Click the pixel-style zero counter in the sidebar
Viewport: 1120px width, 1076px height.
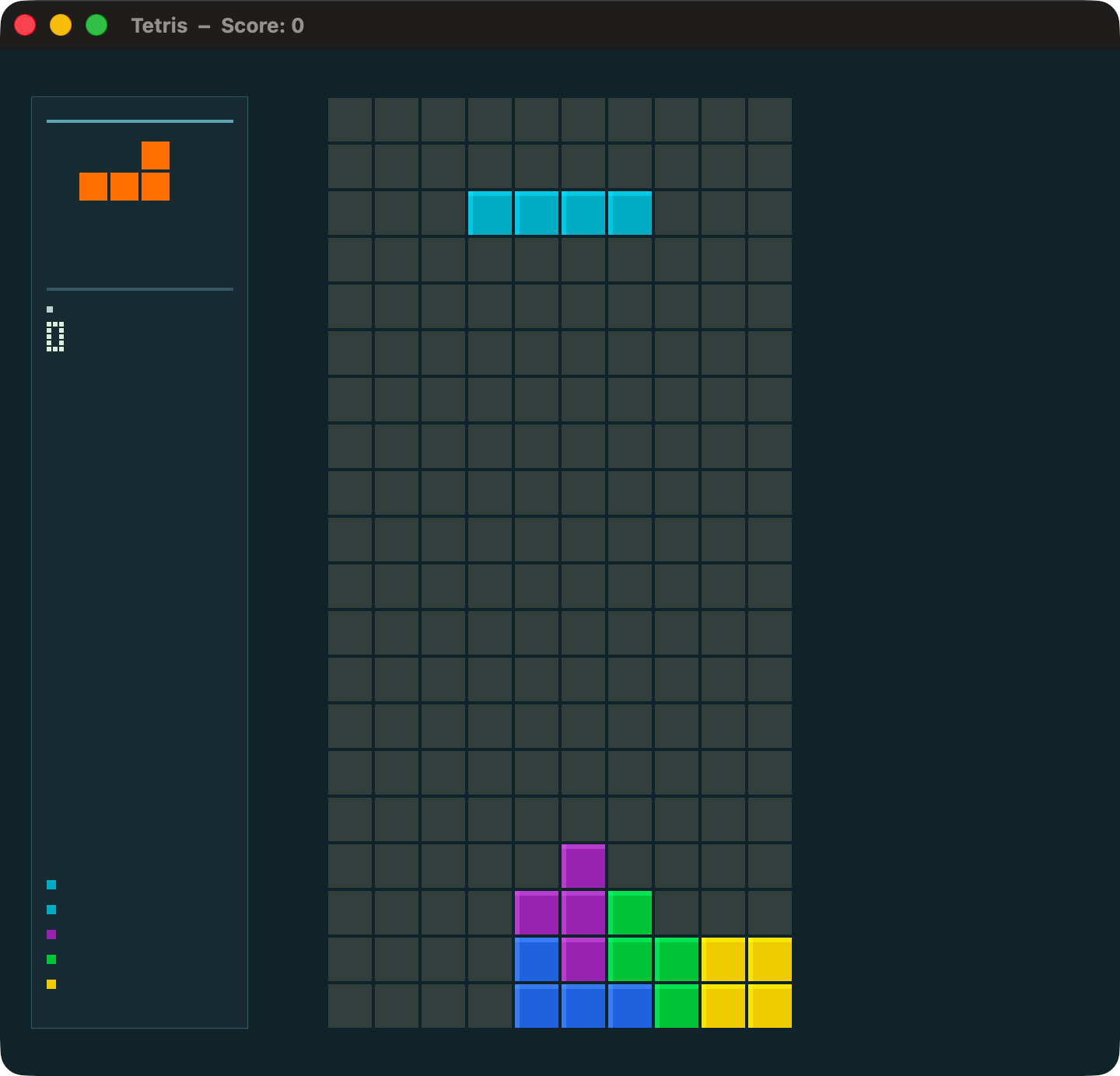[x=54, y=337]
